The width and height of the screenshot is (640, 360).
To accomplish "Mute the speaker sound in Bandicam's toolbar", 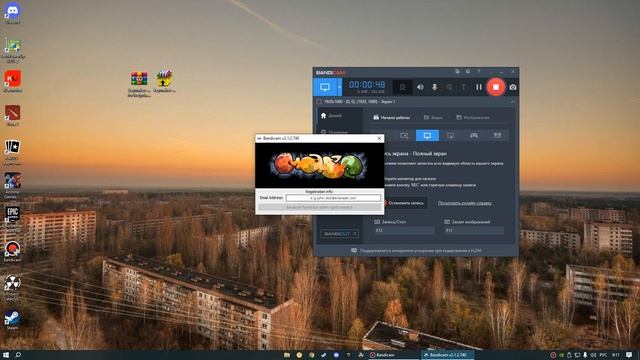I will (x=420, y=87).
